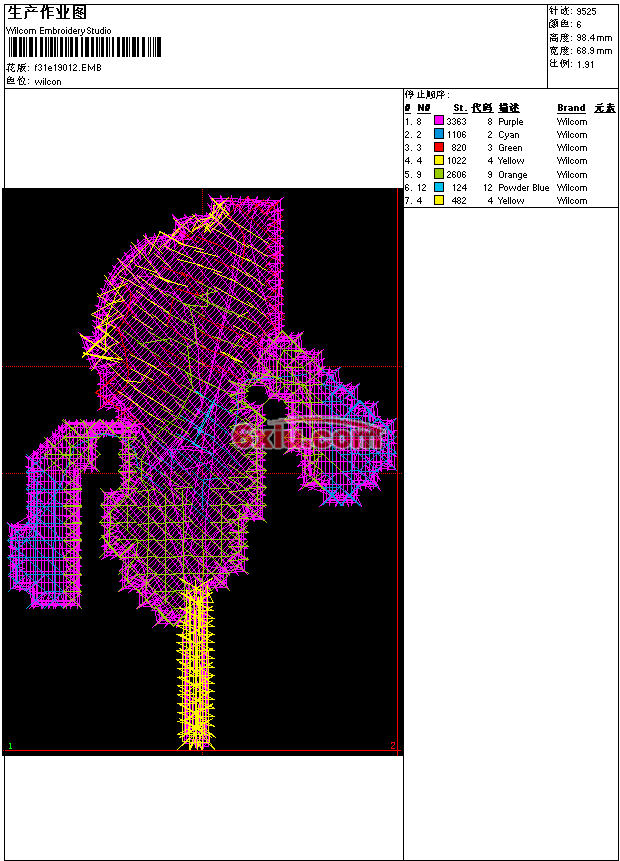Click the 针数 9525 stitch count text
620x861 pixels.
pos(573,11)
